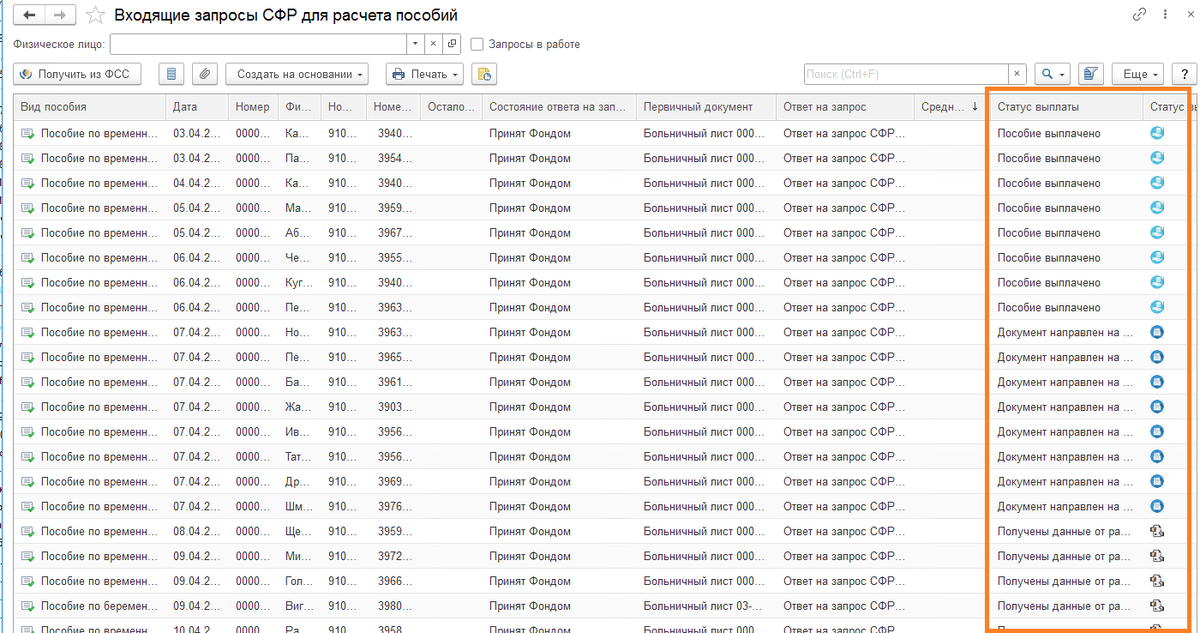1200x633 pixels.
Task: Add page to favorites with star icon
Action: click(95, 15)
